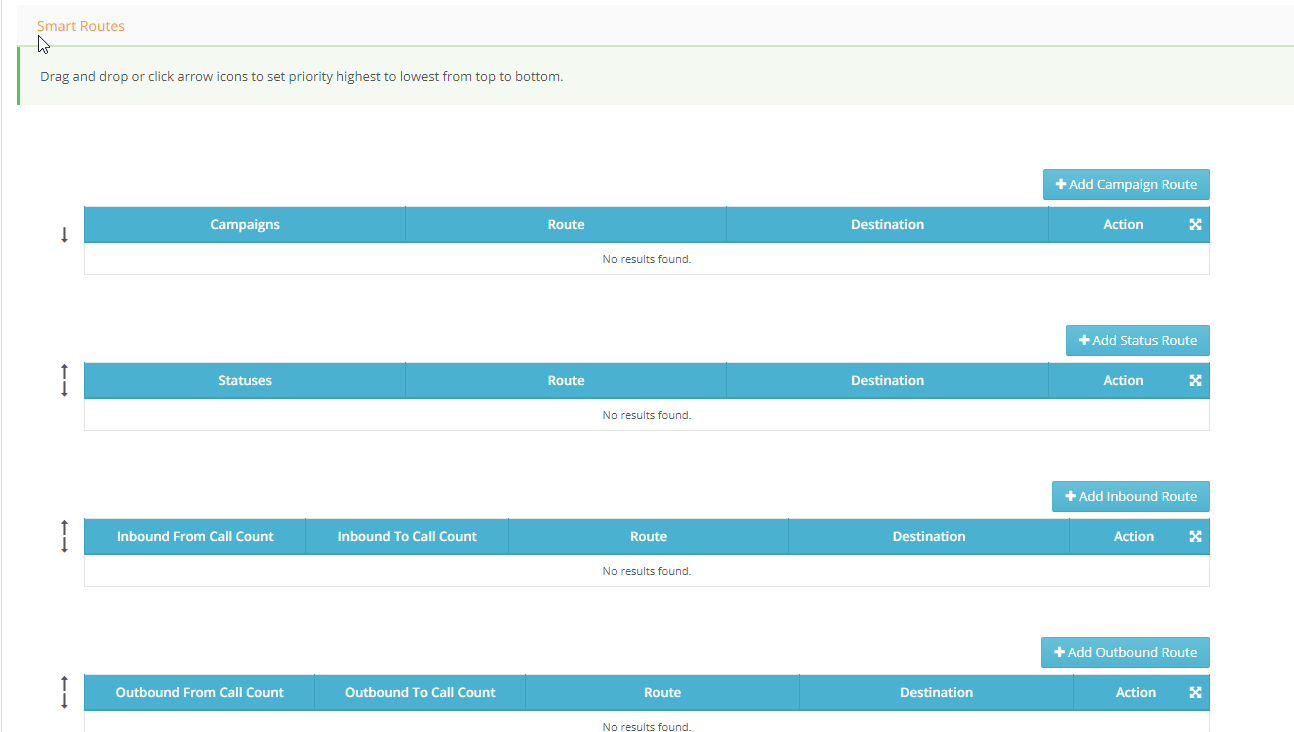Move the Inbound table up with its up arrow
The height and width of the screenshot is (732, 1294).
coord(64,528)
